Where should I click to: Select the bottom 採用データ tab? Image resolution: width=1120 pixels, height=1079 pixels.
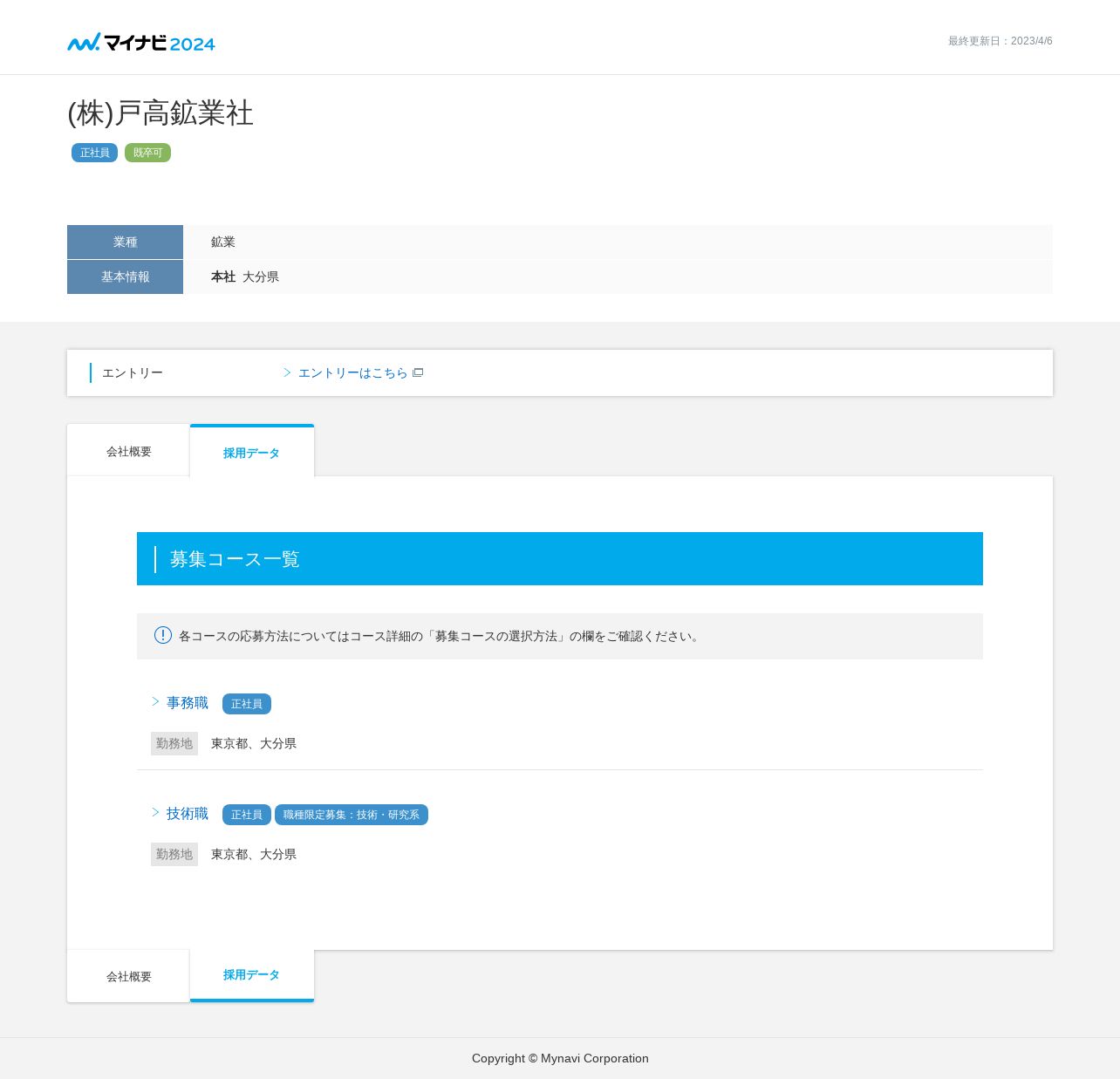coord(252,975)
